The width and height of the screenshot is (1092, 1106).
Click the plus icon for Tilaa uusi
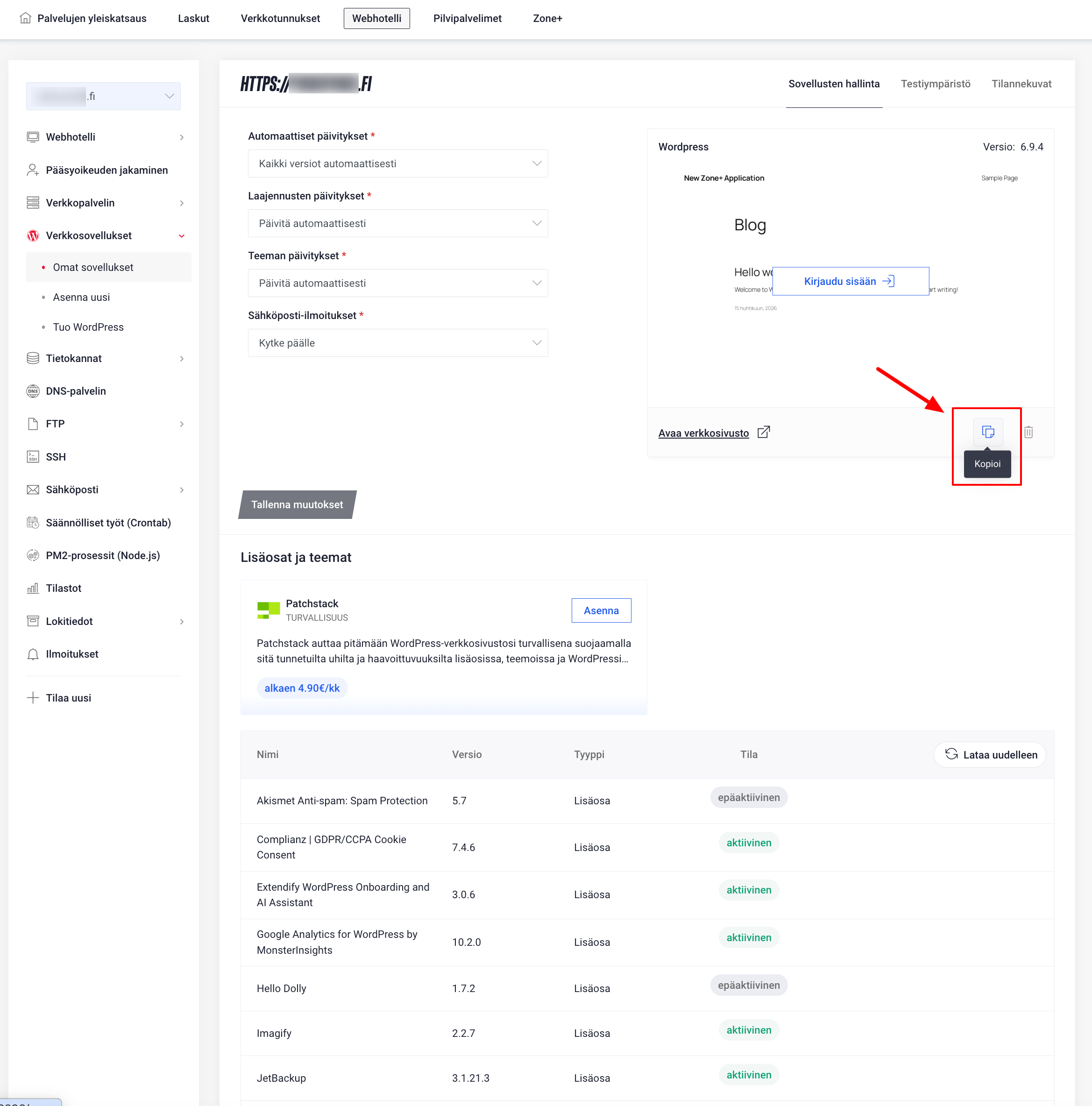[x=33, y=698]
